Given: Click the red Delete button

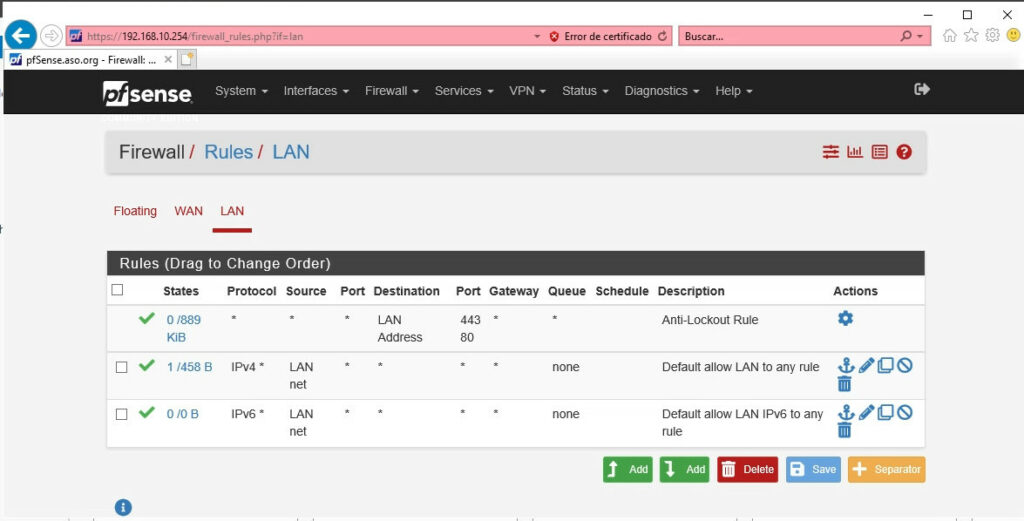Looking at the screenshot, I should (x=747, y=470).
